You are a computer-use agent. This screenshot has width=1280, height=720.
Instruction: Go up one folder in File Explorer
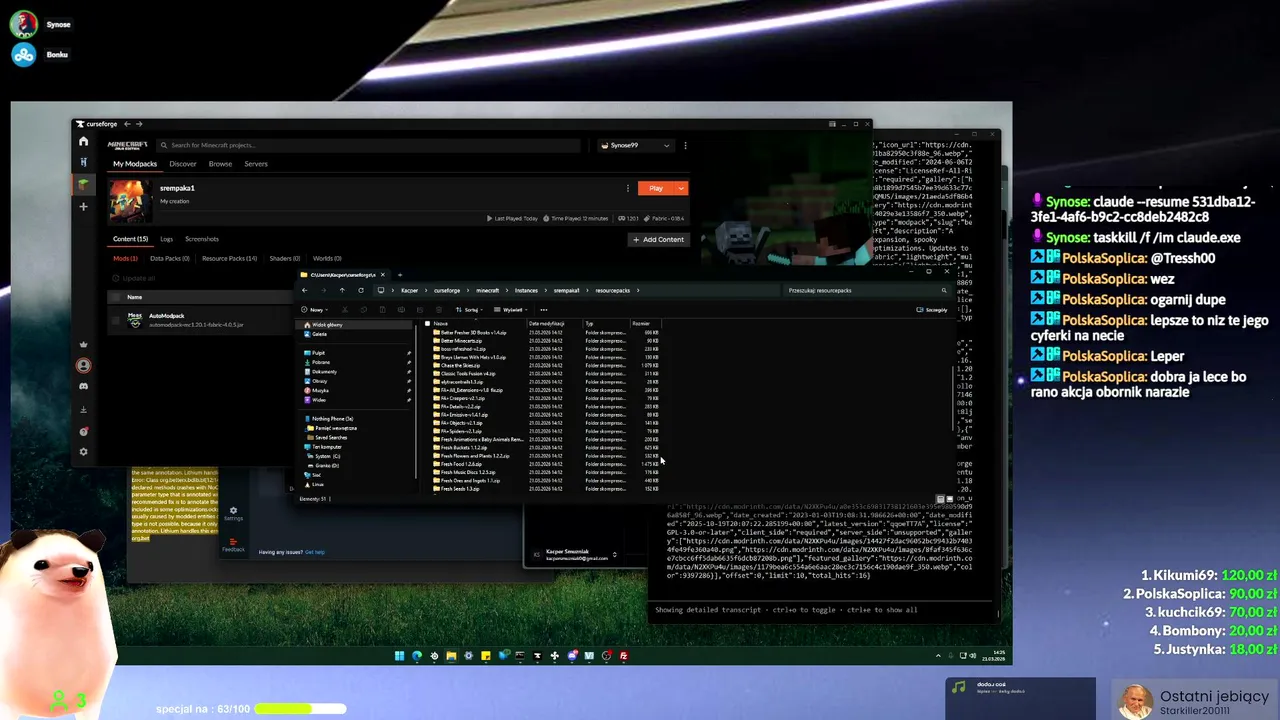pos(342,290)
